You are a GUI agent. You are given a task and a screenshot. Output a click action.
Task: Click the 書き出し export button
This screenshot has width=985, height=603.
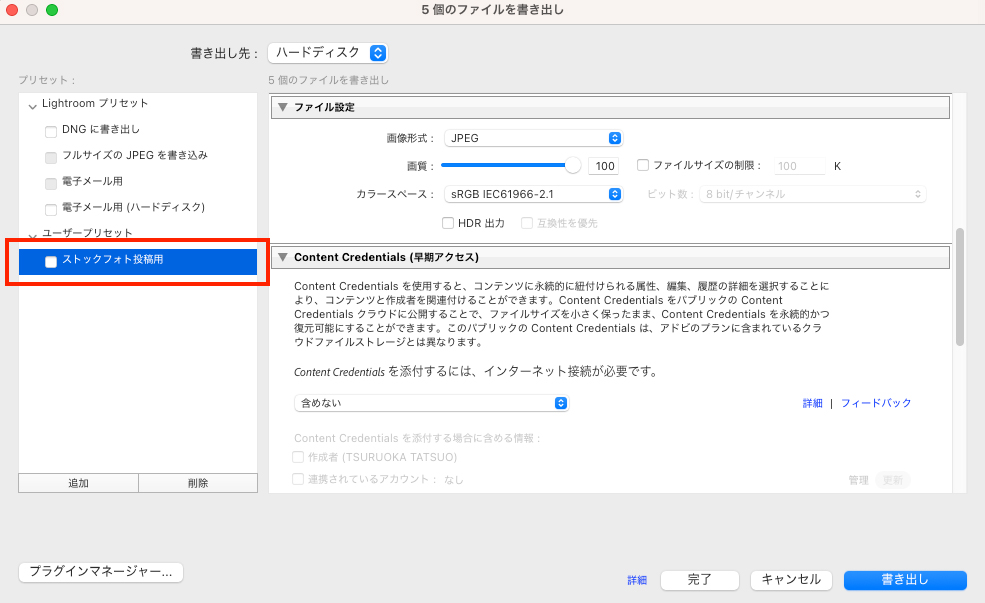pos(904,580)
